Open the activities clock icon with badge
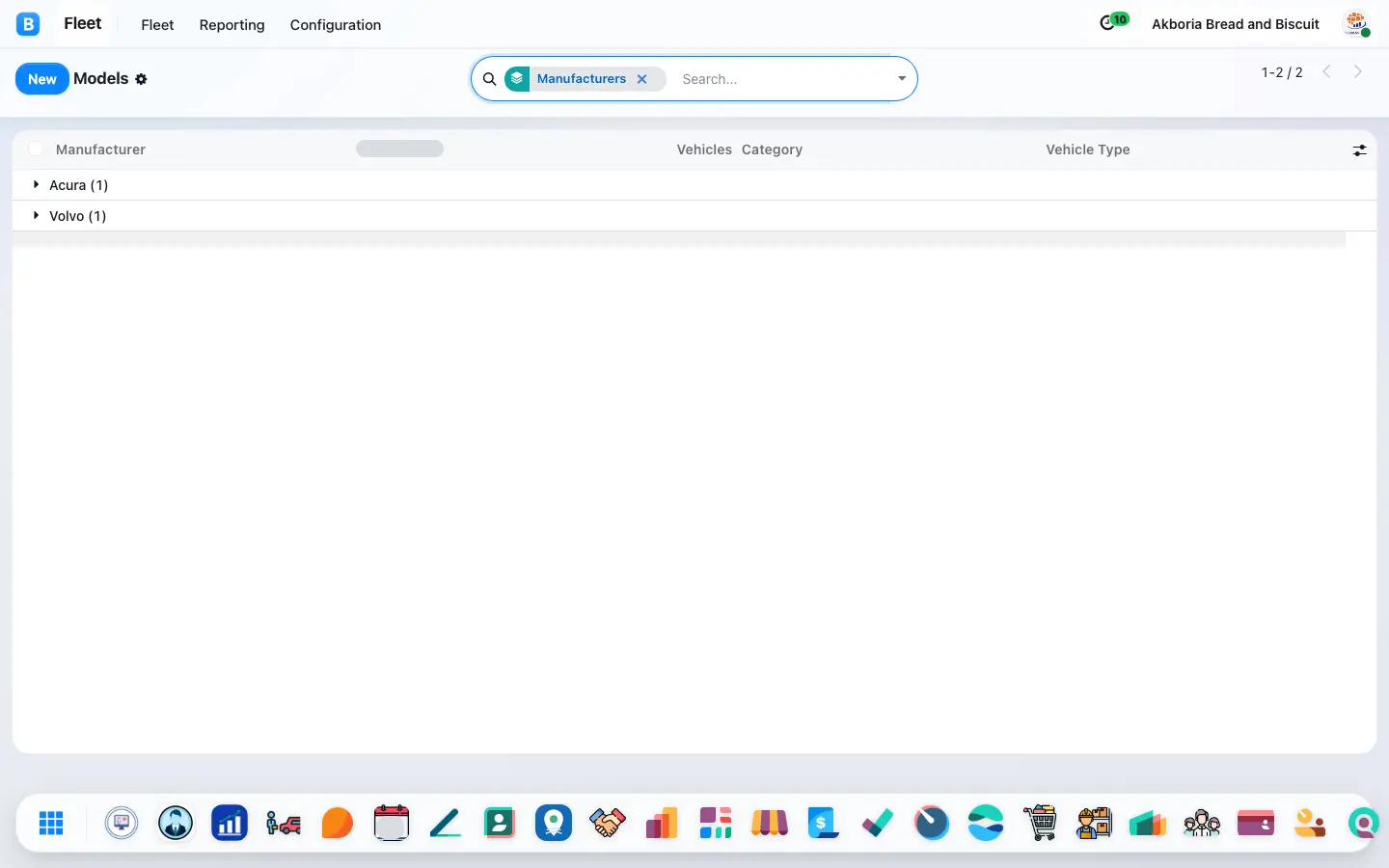This screenshot has width=1389, height=868. [x=1114, y=22]
